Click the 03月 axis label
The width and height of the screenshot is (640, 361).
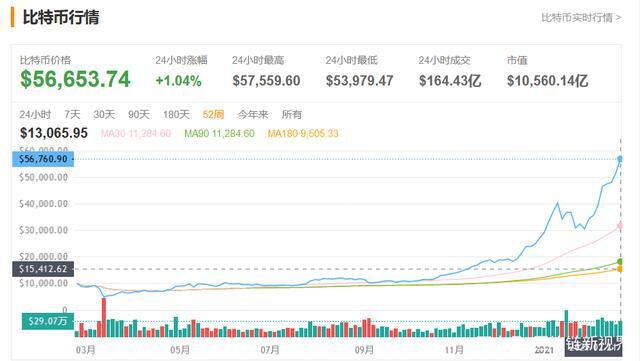[86, 350]
